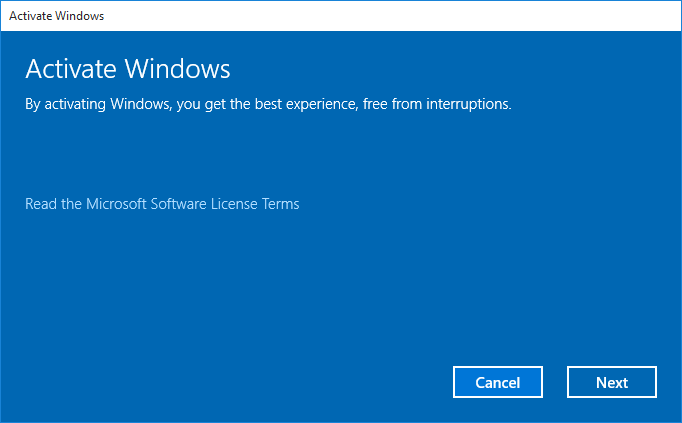Viewport: 682px width, 423px height.
Task: Click the Activate Windows title bar text
Action: (57, 16)
